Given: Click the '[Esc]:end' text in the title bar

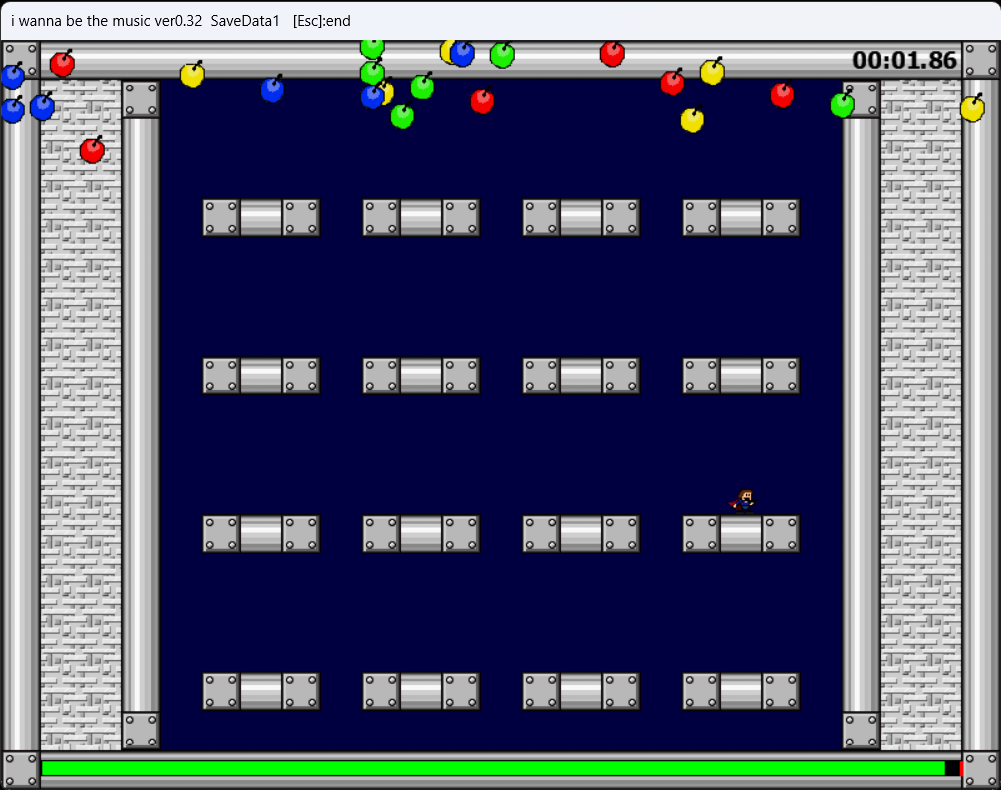Looking at the screenshot, I should click(x=322, y=21).
